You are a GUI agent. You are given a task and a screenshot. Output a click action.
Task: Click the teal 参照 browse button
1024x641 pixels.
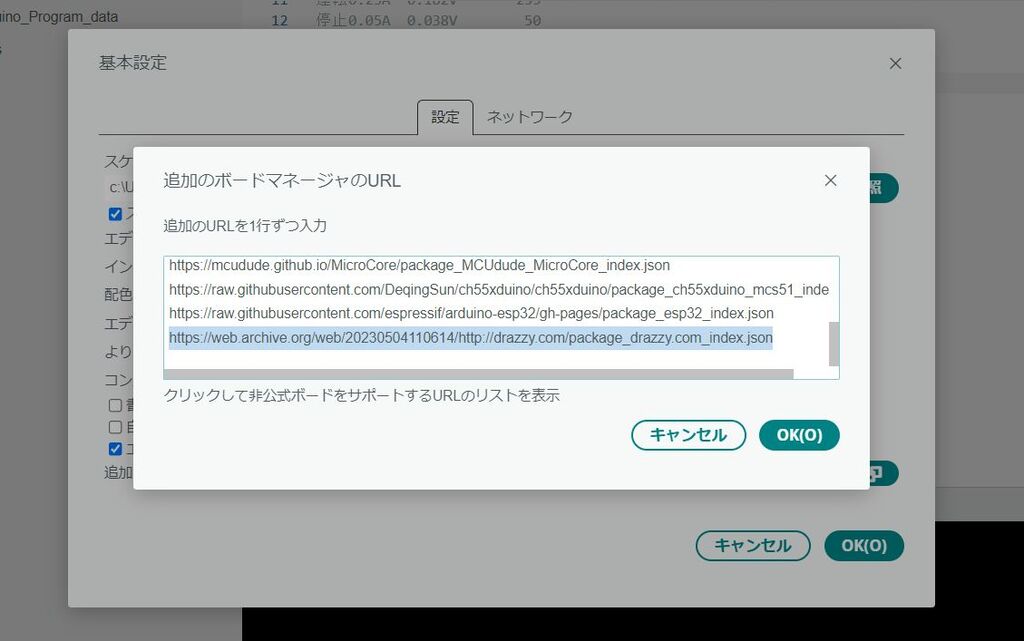click(x=880, y=188)
